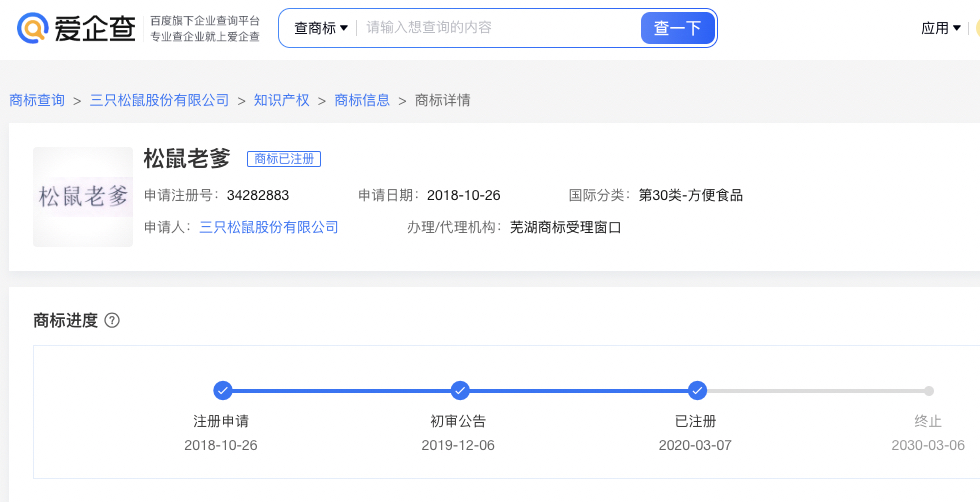The width and height of the screenshot is (980, 502).
Task: Navigate to 知识产权 breadcrumb
Action: pos(282,100)
